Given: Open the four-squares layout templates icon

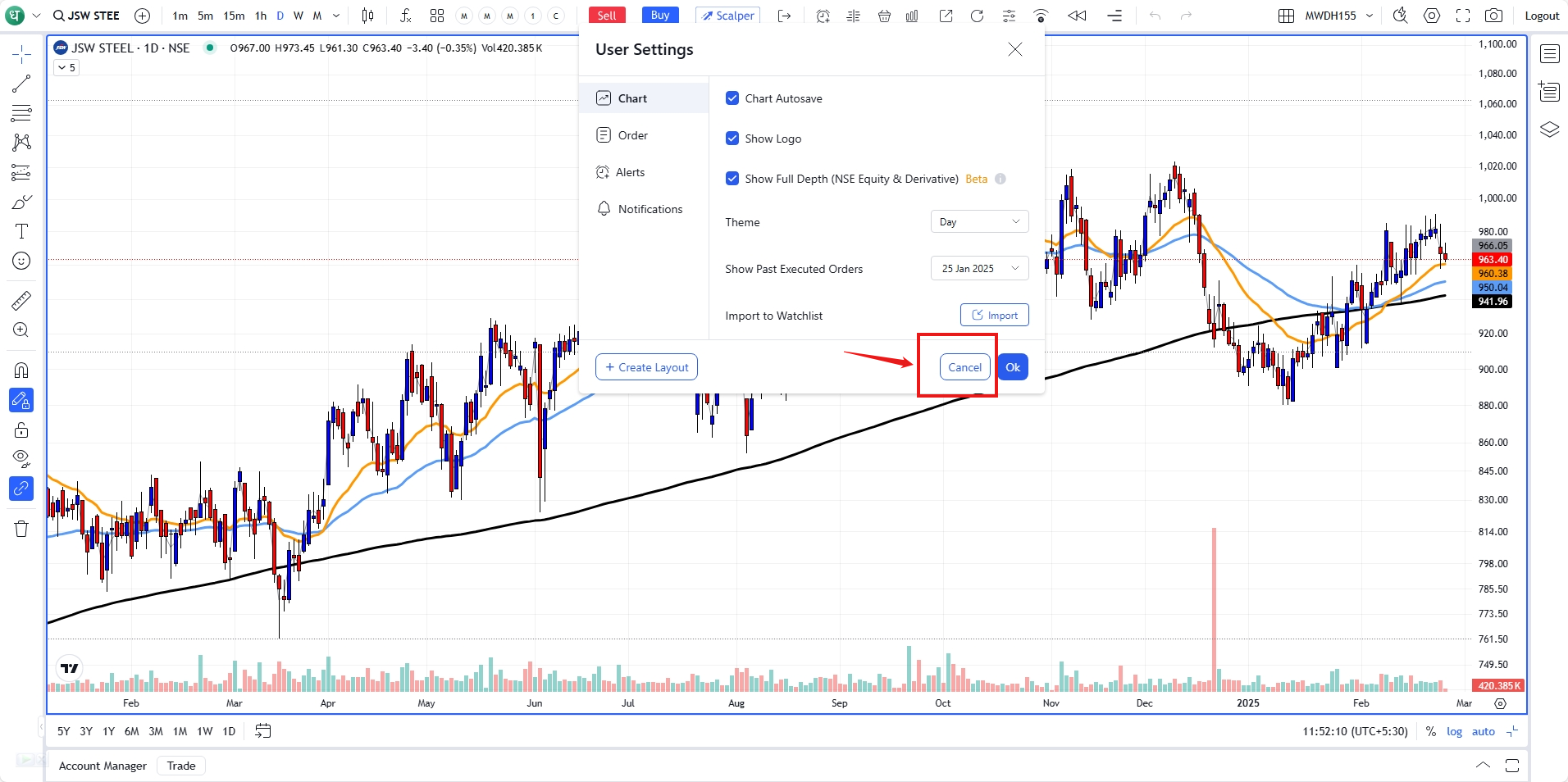Looking at the screenshot, I should 437,16.
